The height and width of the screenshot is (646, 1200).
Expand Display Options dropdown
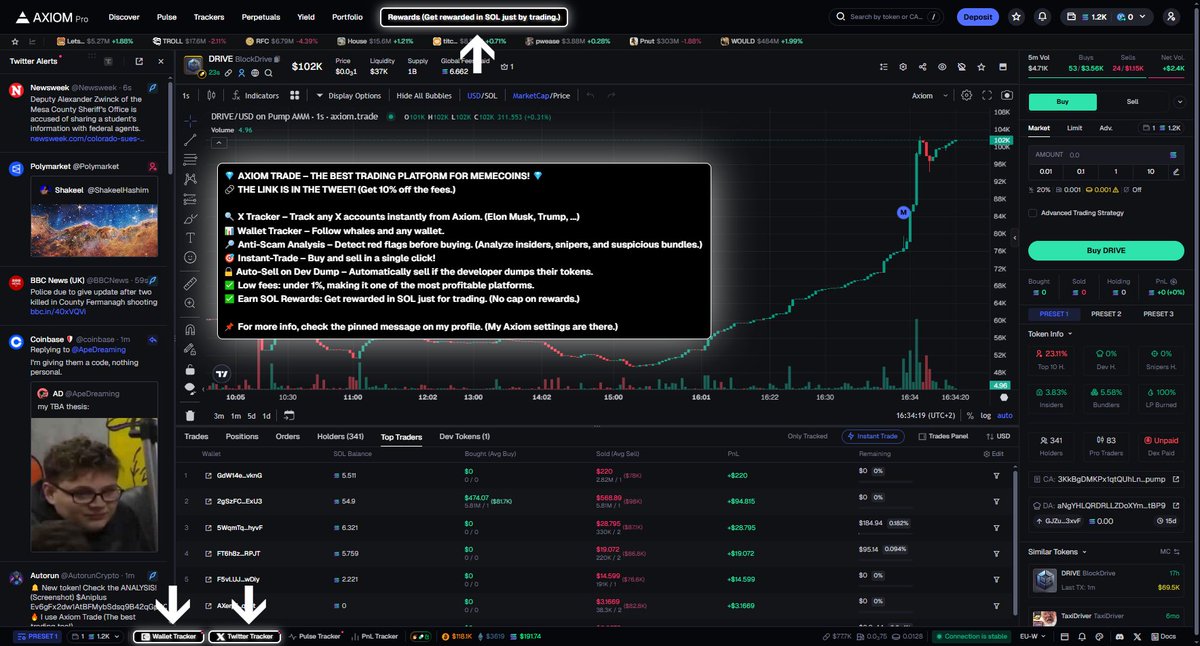349,96
